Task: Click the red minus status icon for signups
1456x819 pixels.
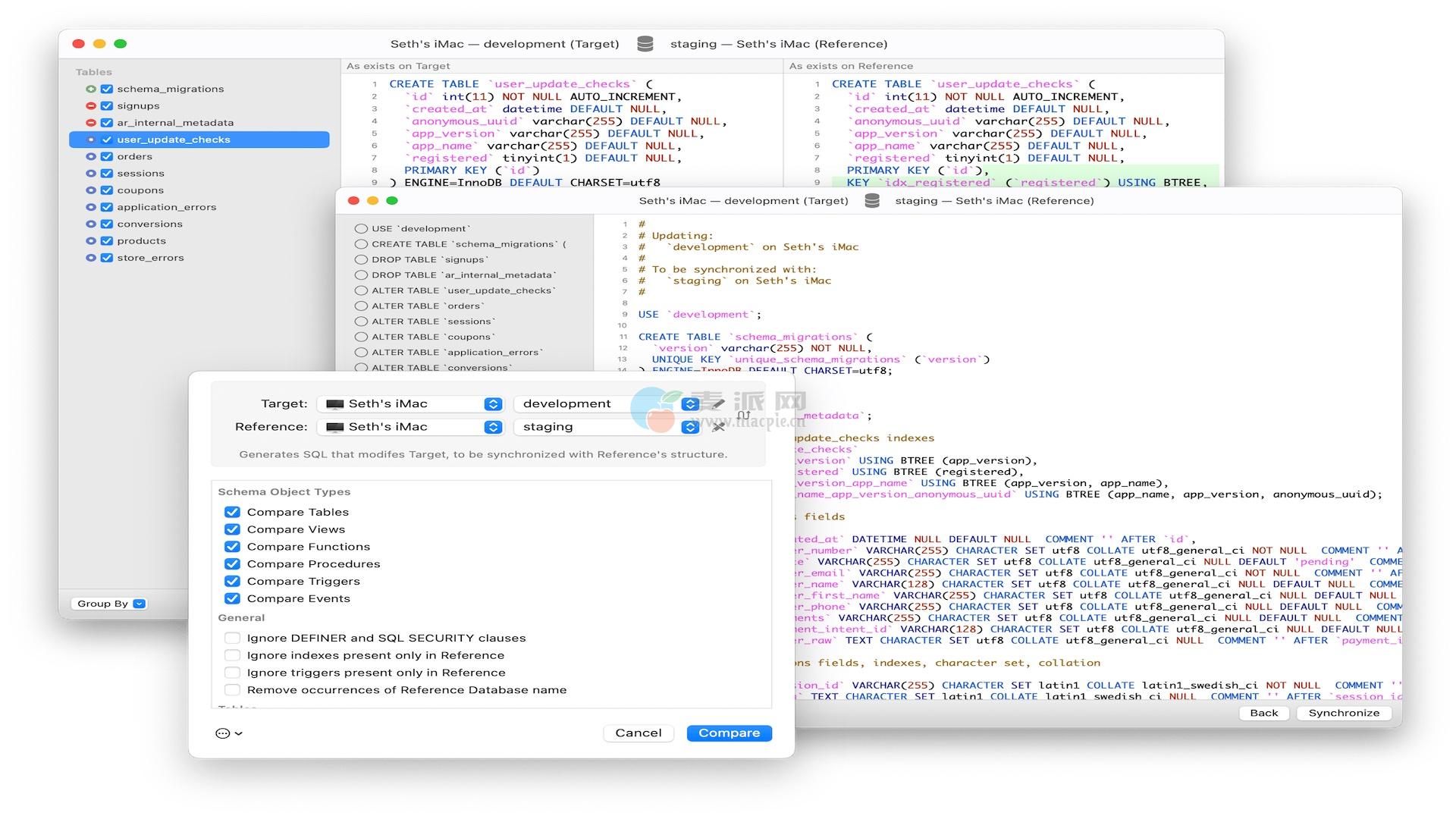Action: click(91, 106)
